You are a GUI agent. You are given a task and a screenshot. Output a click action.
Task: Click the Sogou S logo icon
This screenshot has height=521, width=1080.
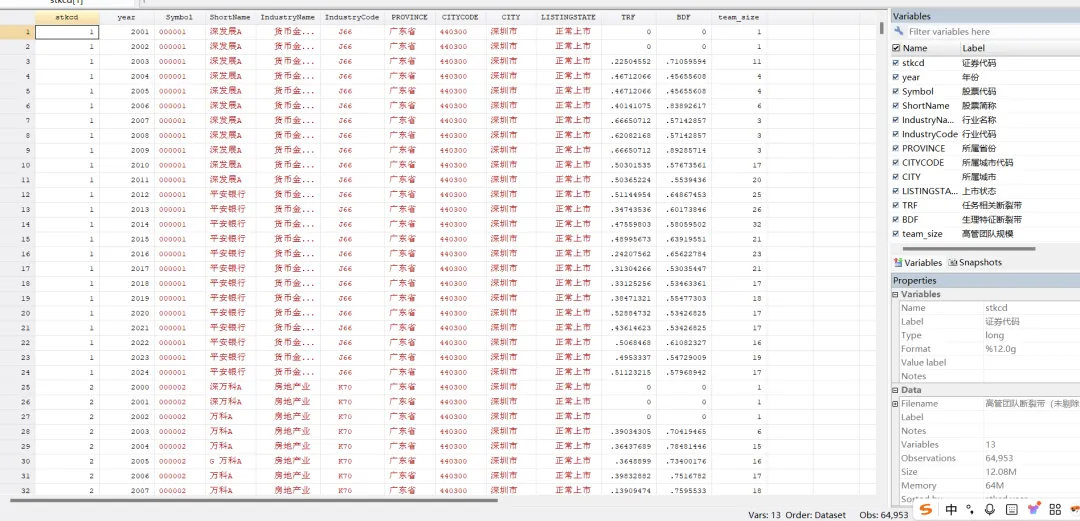click(927, 510)
